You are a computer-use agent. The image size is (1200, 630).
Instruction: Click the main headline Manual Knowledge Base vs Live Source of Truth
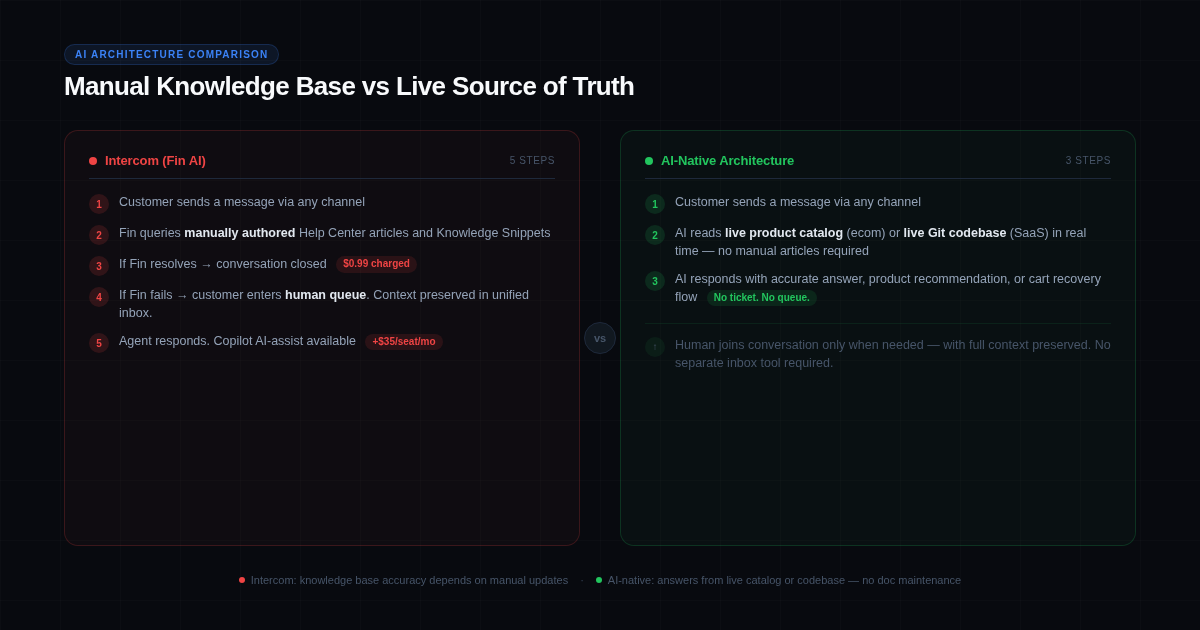click(349, 86)
